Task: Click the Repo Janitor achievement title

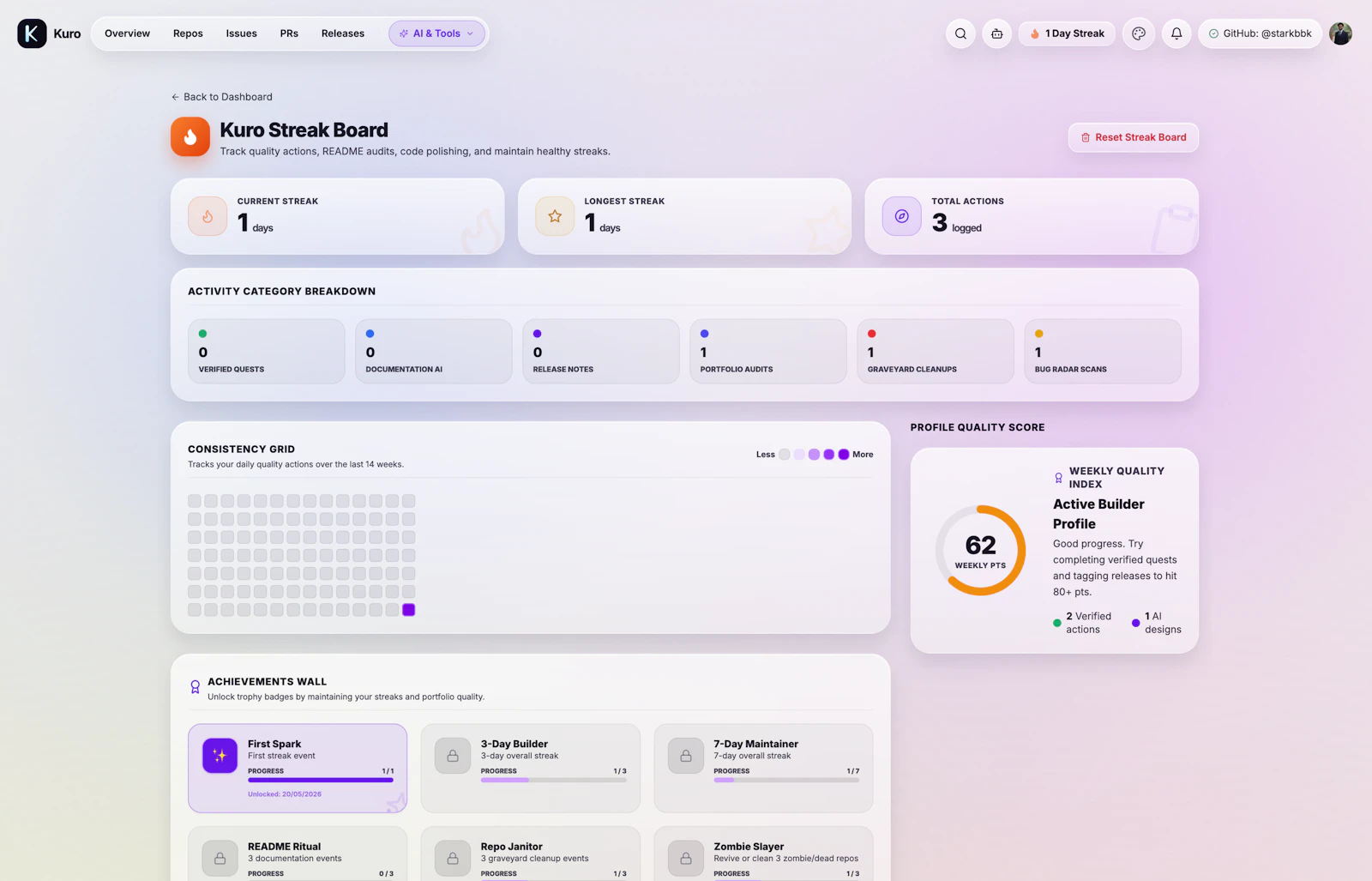Action: tap(512, 847)
